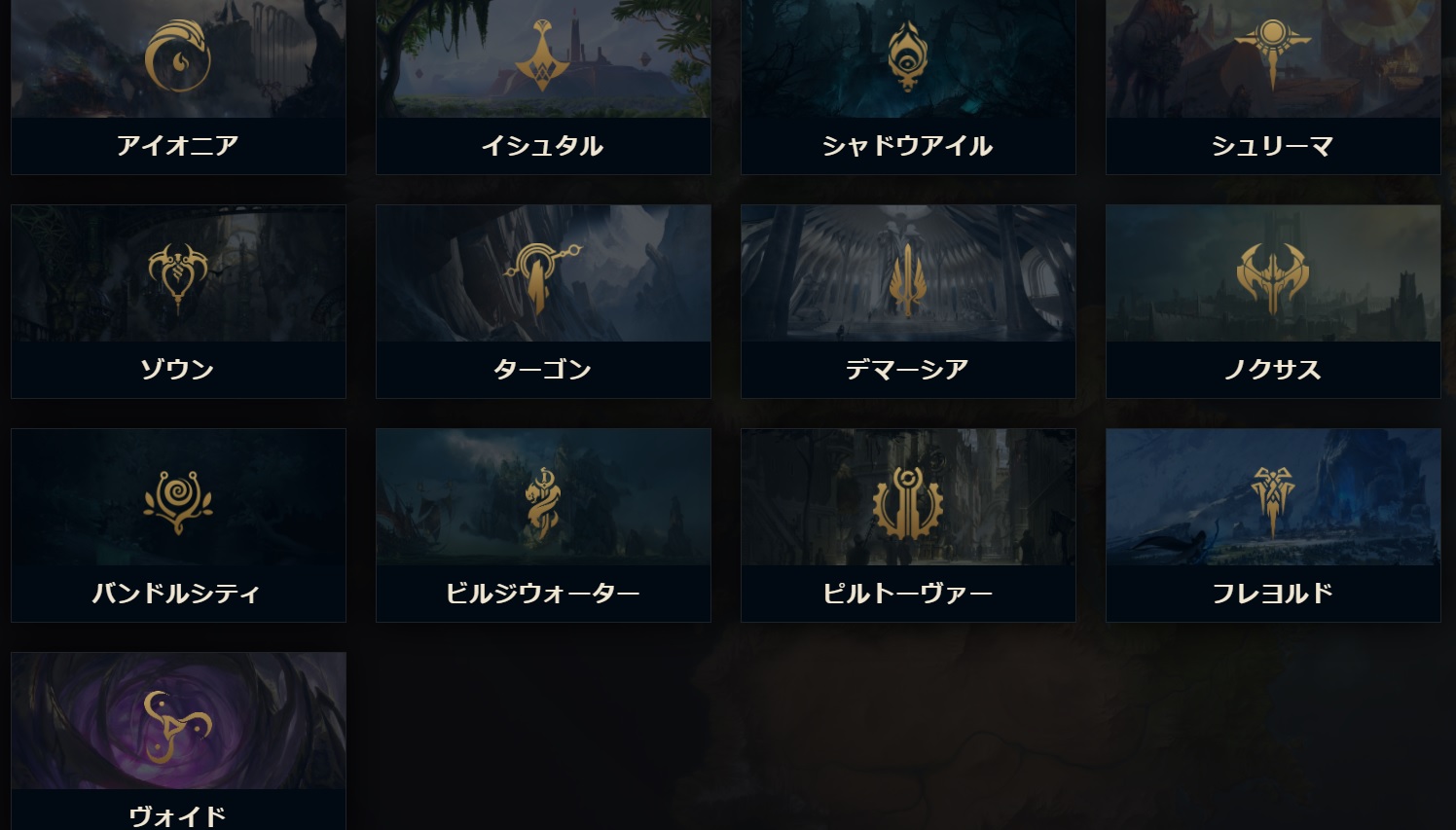Image resolution: width=1456 pixels, height=830 pixels.
Task: Select the Ixtal emblem icon
Action: [543, 55]
